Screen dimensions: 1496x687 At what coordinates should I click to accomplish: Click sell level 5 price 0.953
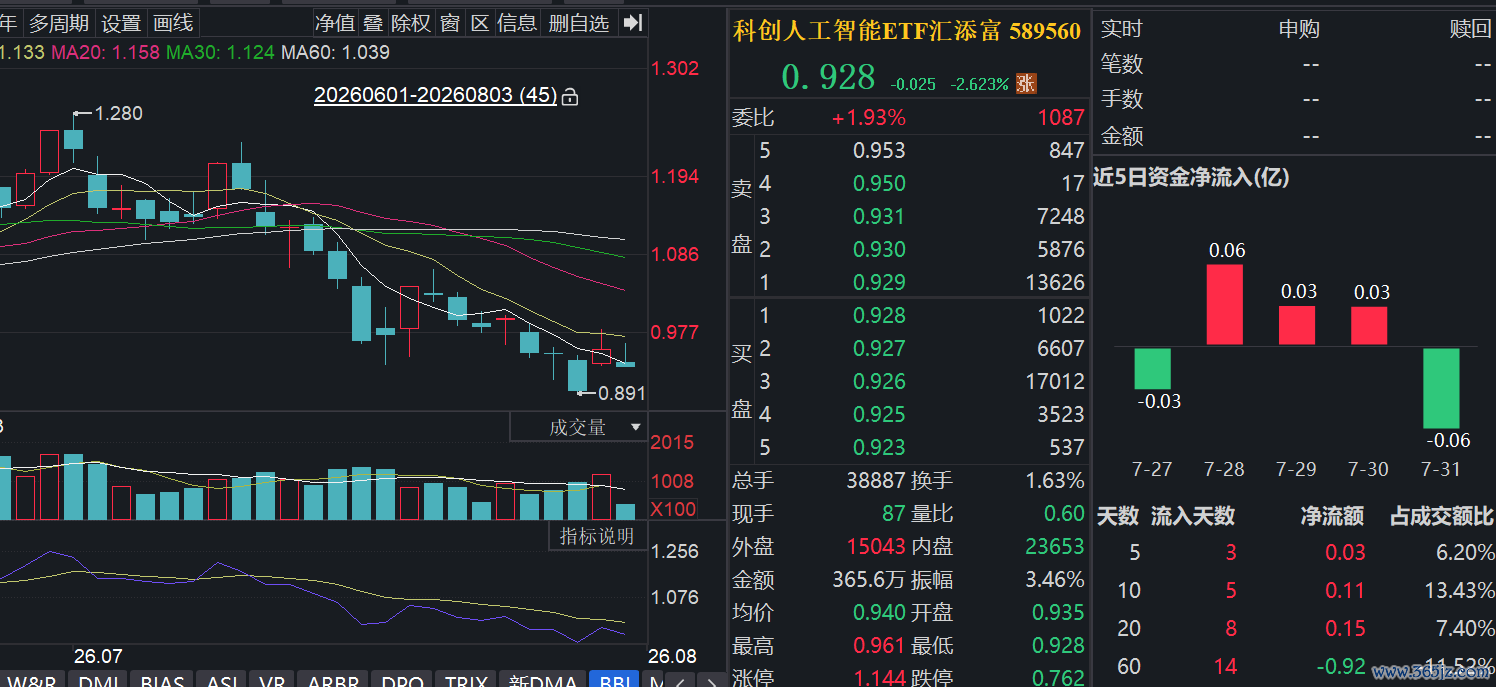pos(879,151)
